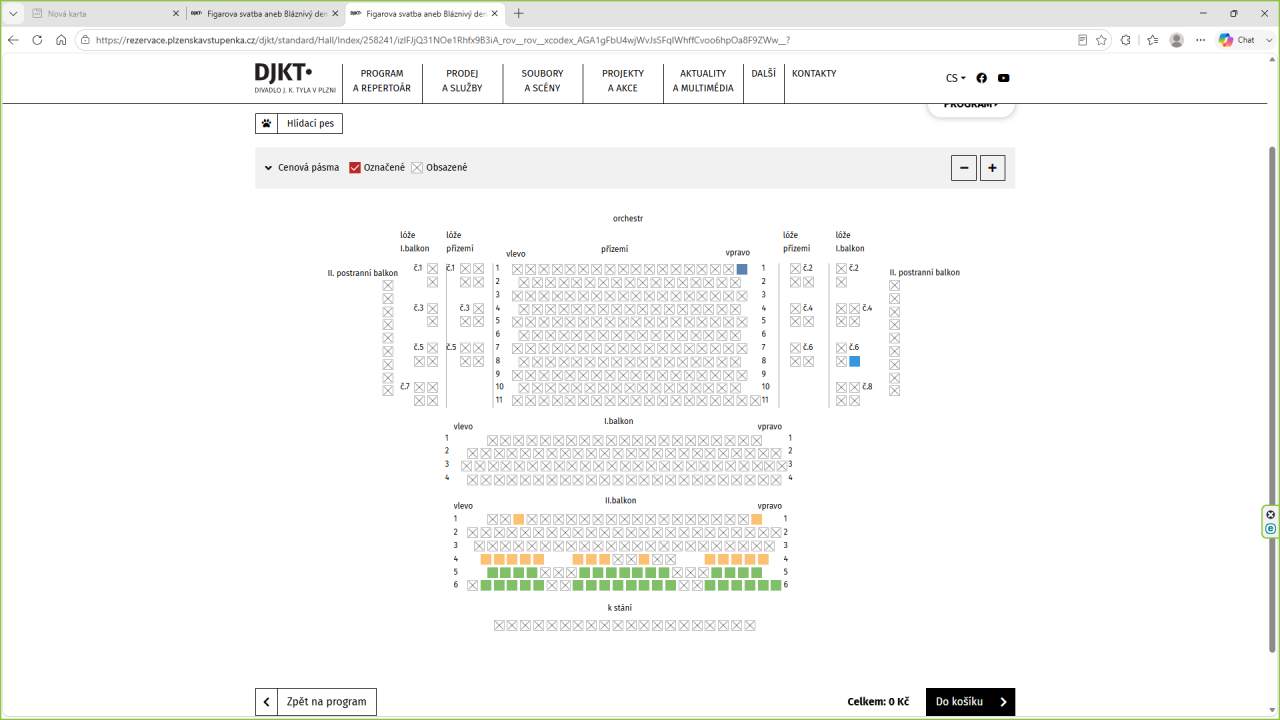The height and width of the screenshot is (720, 1280).
Task: Refresh the page in browser toolbar
Action: coord(37,40)
